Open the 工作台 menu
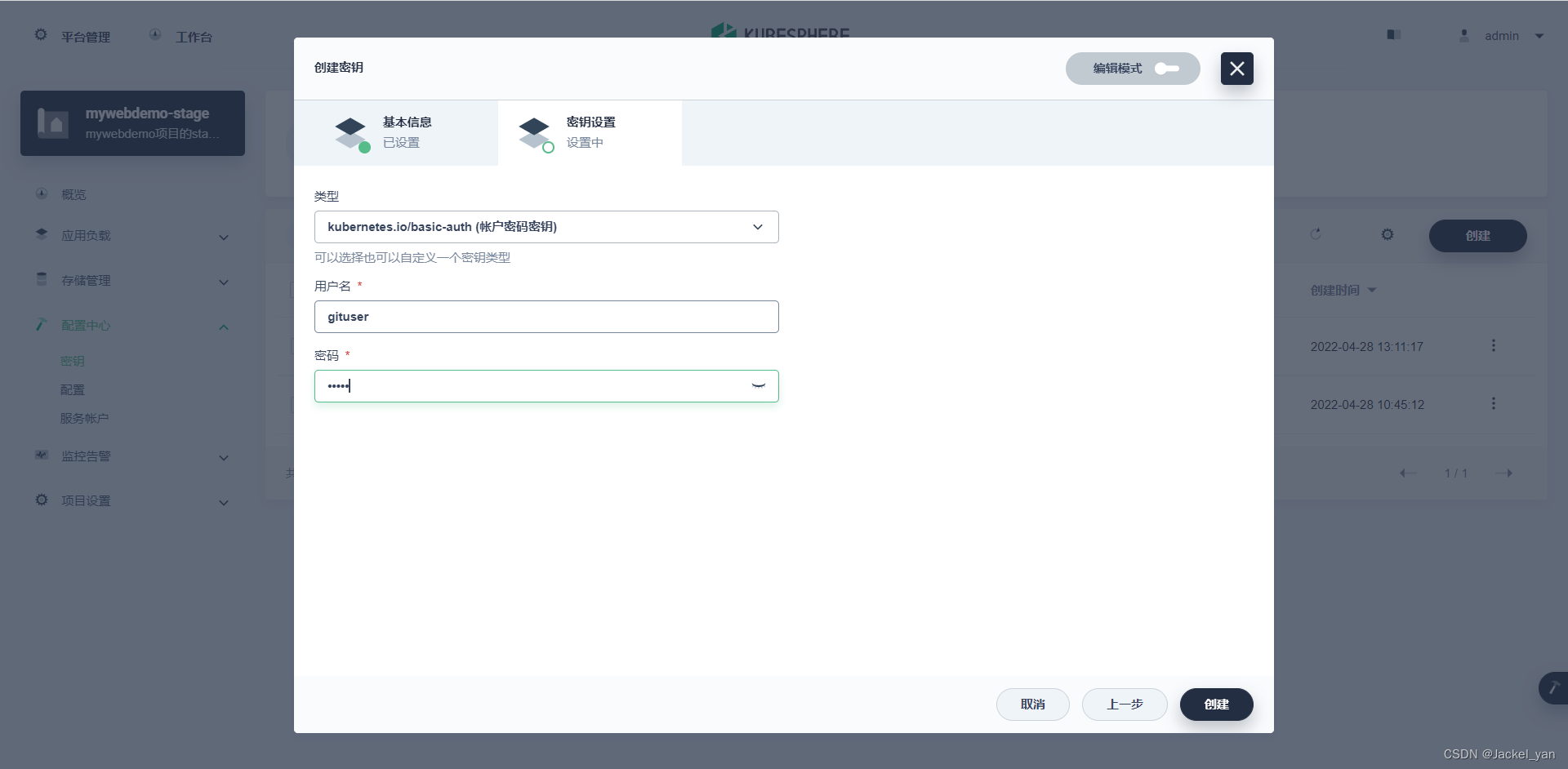Screen dimensions: 1568x769 194,37
